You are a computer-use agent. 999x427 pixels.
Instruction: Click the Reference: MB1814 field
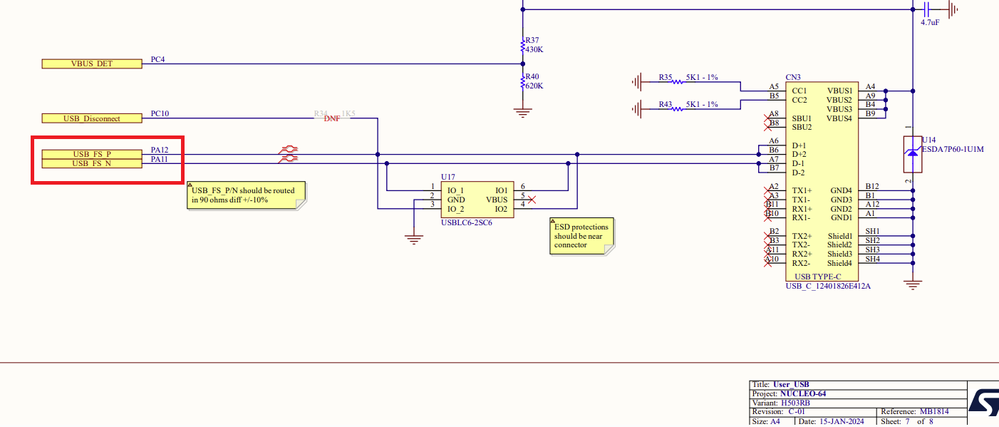[x=923, y=412]
